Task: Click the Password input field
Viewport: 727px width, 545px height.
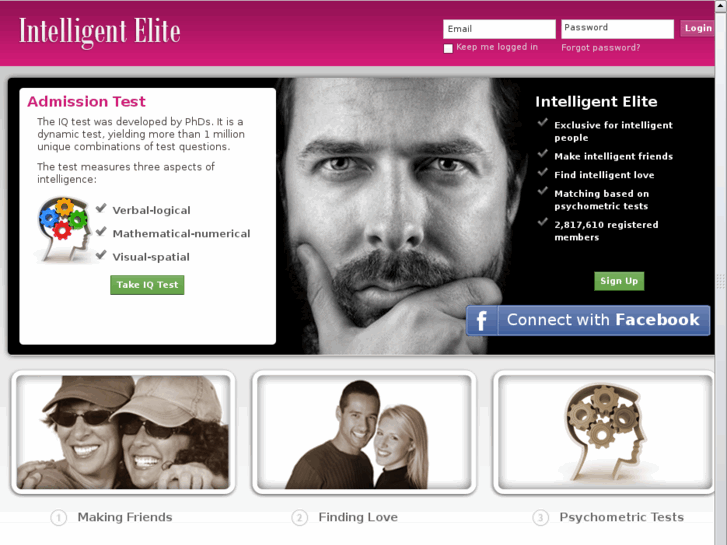Action: tap(618, 29)
